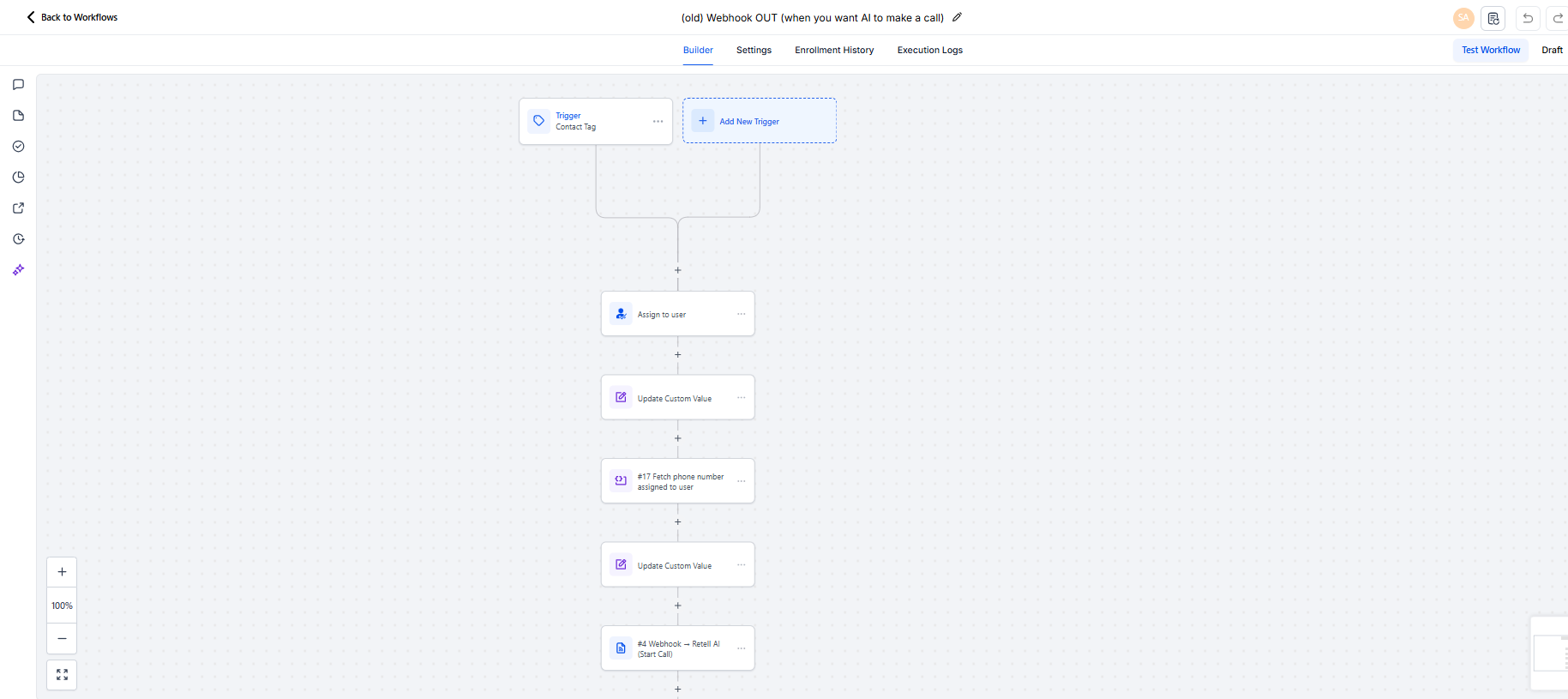1568x699 pixels.
Task: Click the Test Workflow button
Action: pyautogui.click(x=1491, y=51)
